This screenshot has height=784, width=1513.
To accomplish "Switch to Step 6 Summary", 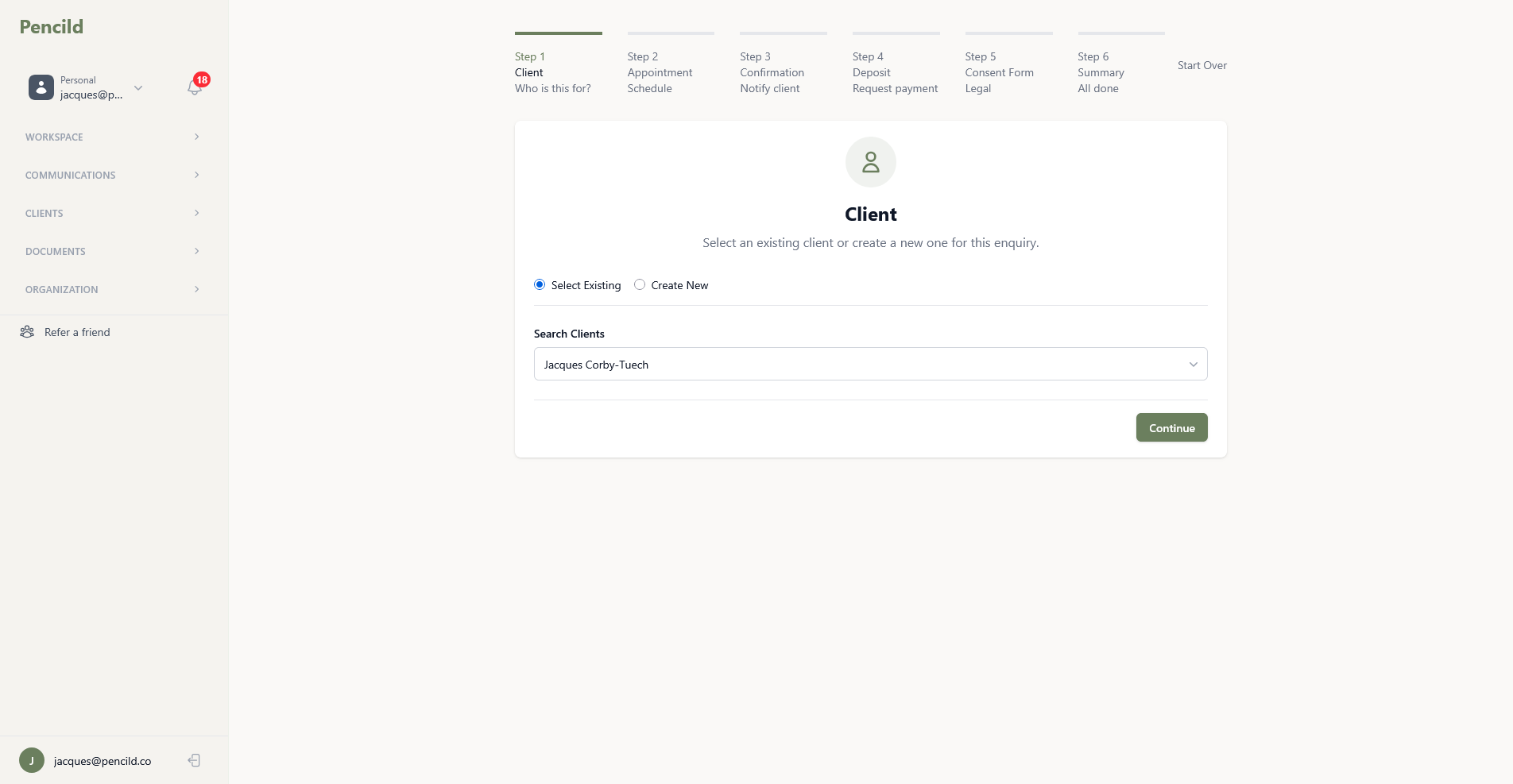I will point(1101,72).
